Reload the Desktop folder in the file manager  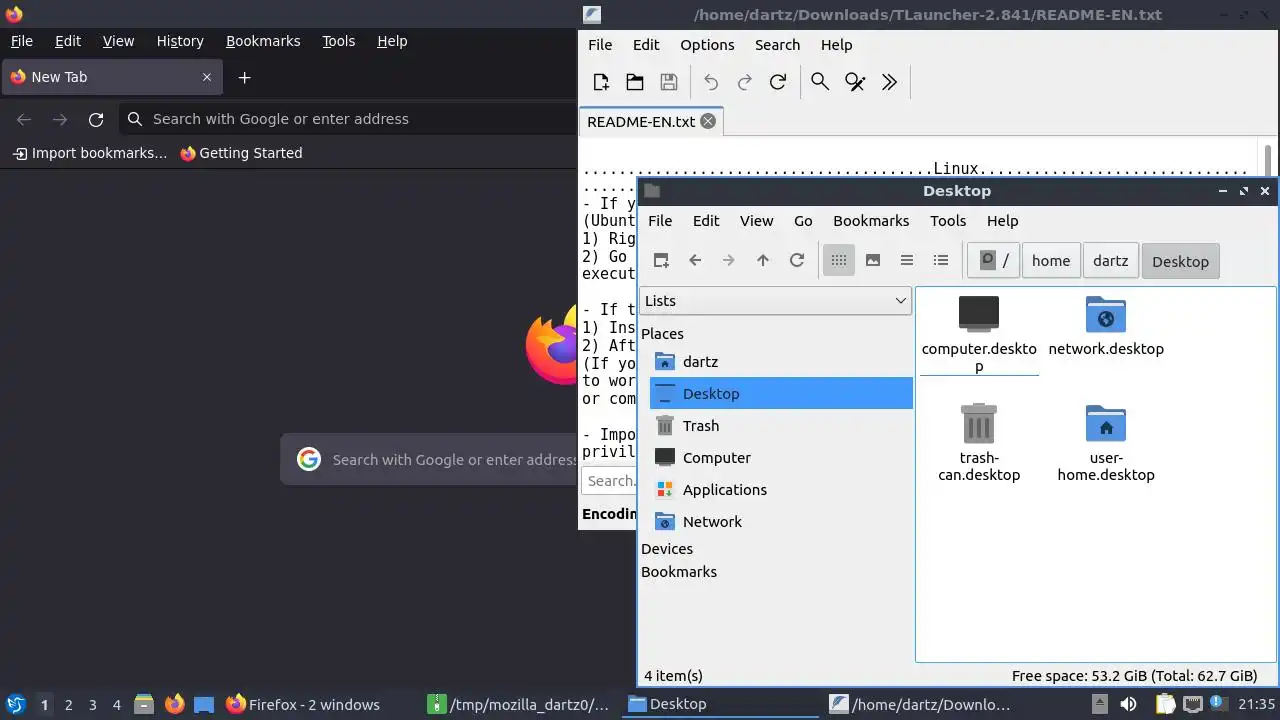pos(797,260)
